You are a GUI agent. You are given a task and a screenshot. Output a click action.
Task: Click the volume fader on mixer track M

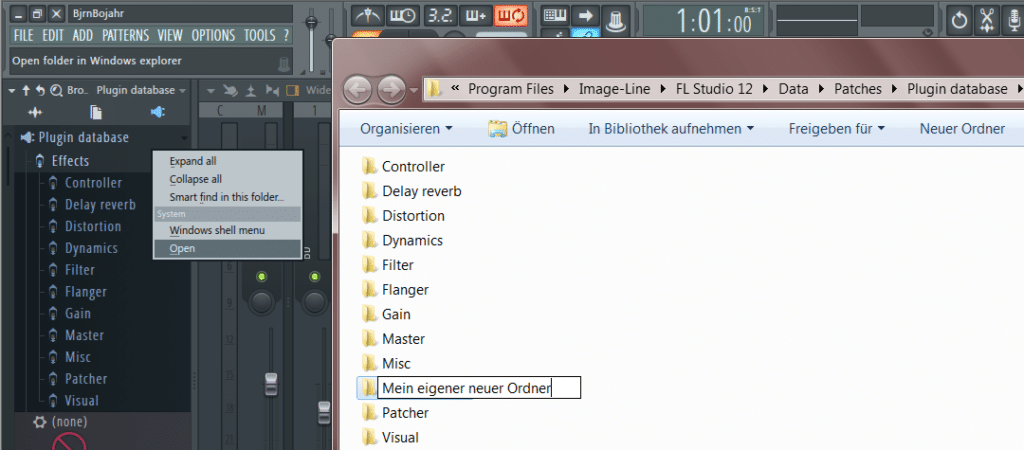coord(272,383)
